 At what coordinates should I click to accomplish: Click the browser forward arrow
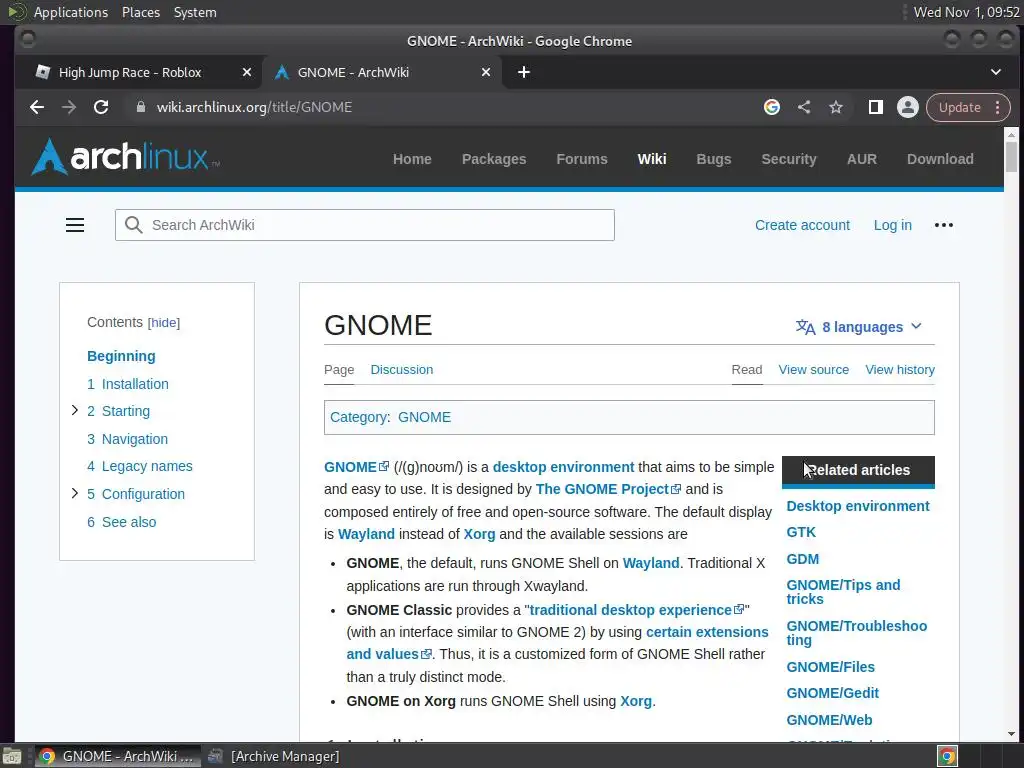pos(69,107)
